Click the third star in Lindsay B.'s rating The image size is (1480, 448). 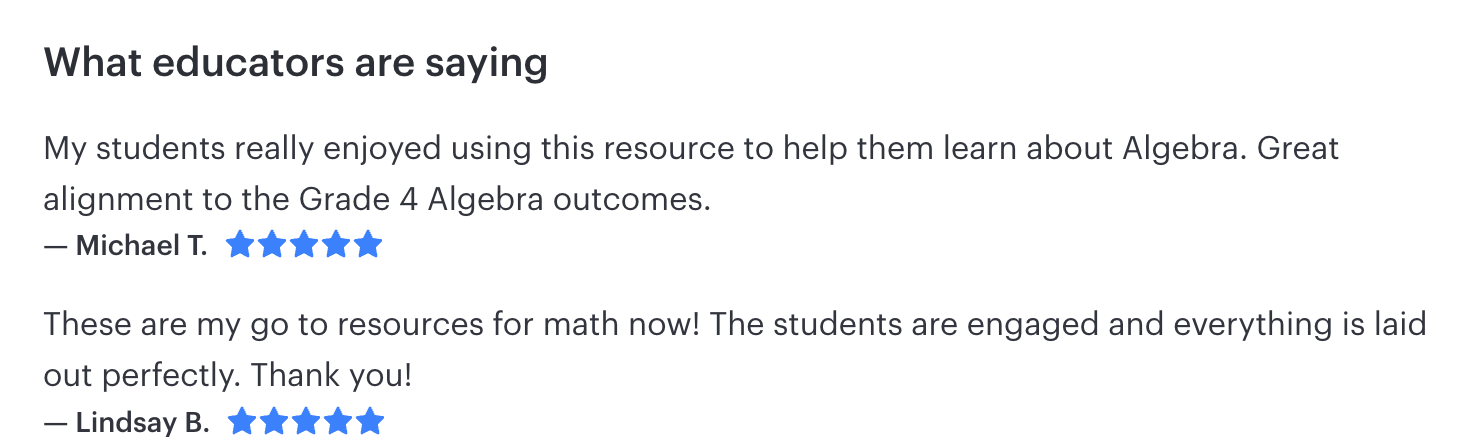coord(306,422)
